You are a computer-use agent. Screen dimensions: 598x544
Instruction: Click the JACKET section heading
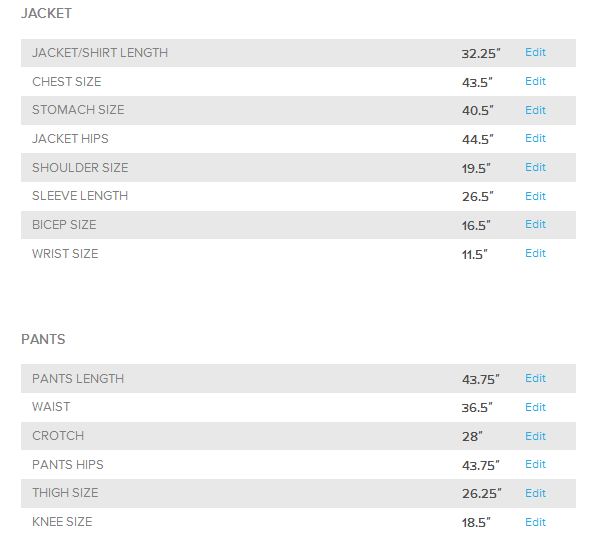click(x=47, y=13)
